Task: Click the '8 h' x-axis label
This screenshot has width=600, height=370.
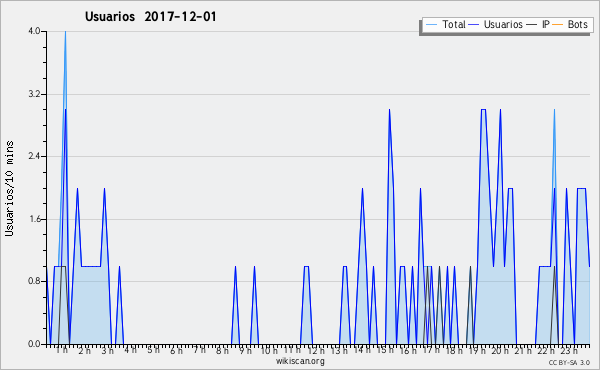Action: click(x=222, y=350)
